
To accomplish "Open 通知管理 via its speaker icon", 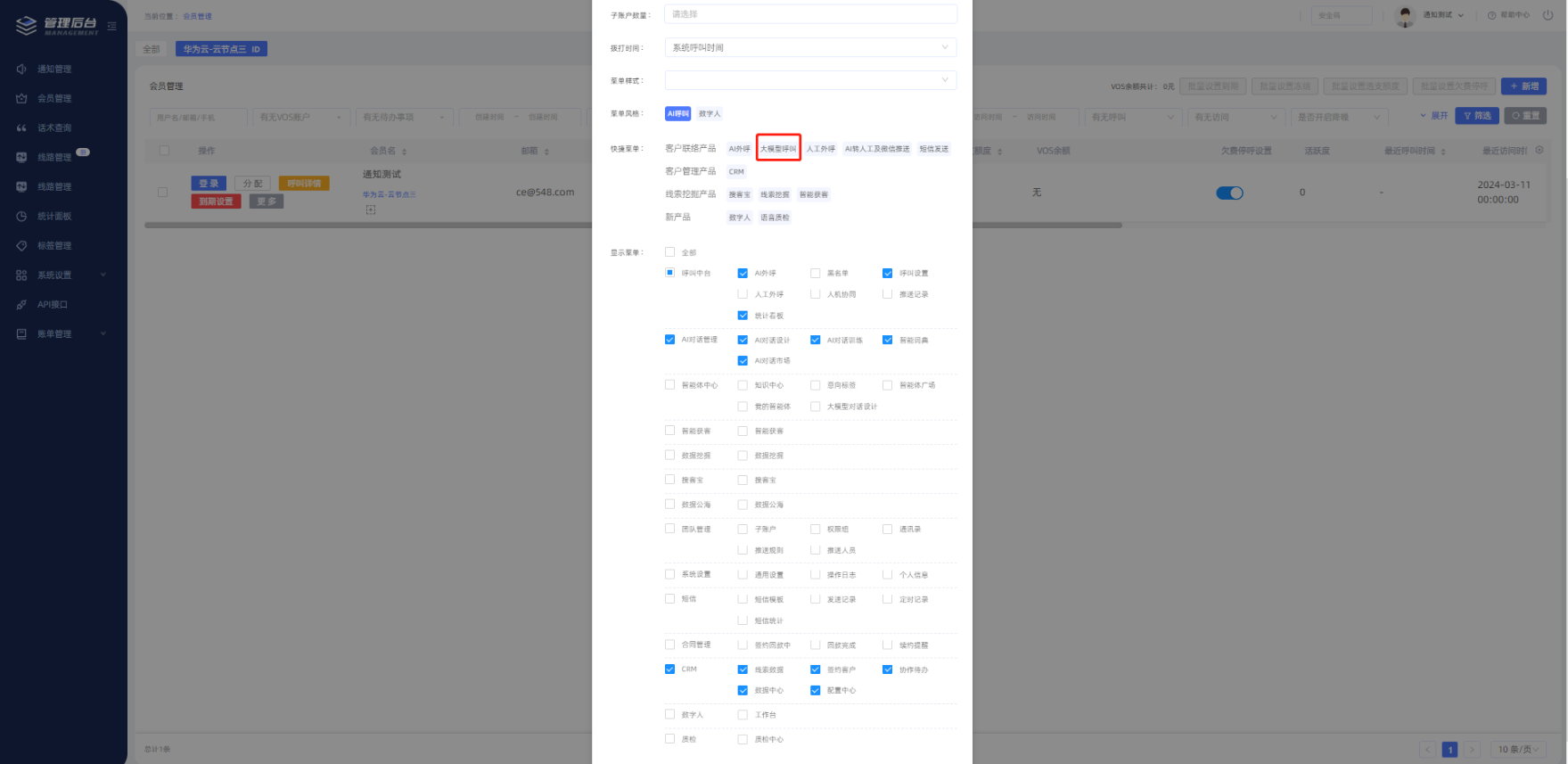I will pyautogui.click(x=21, y=69).
